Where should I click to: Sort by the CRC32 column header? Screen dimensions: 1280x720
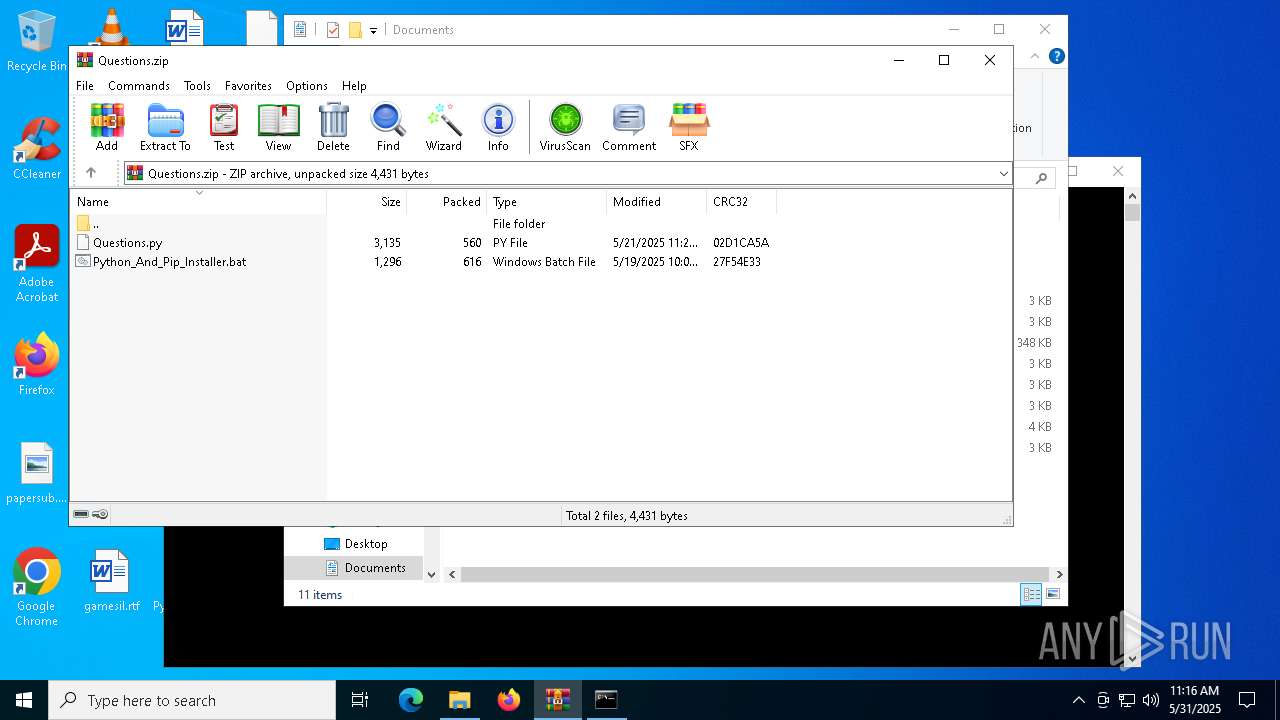click(x=742, y=202)
